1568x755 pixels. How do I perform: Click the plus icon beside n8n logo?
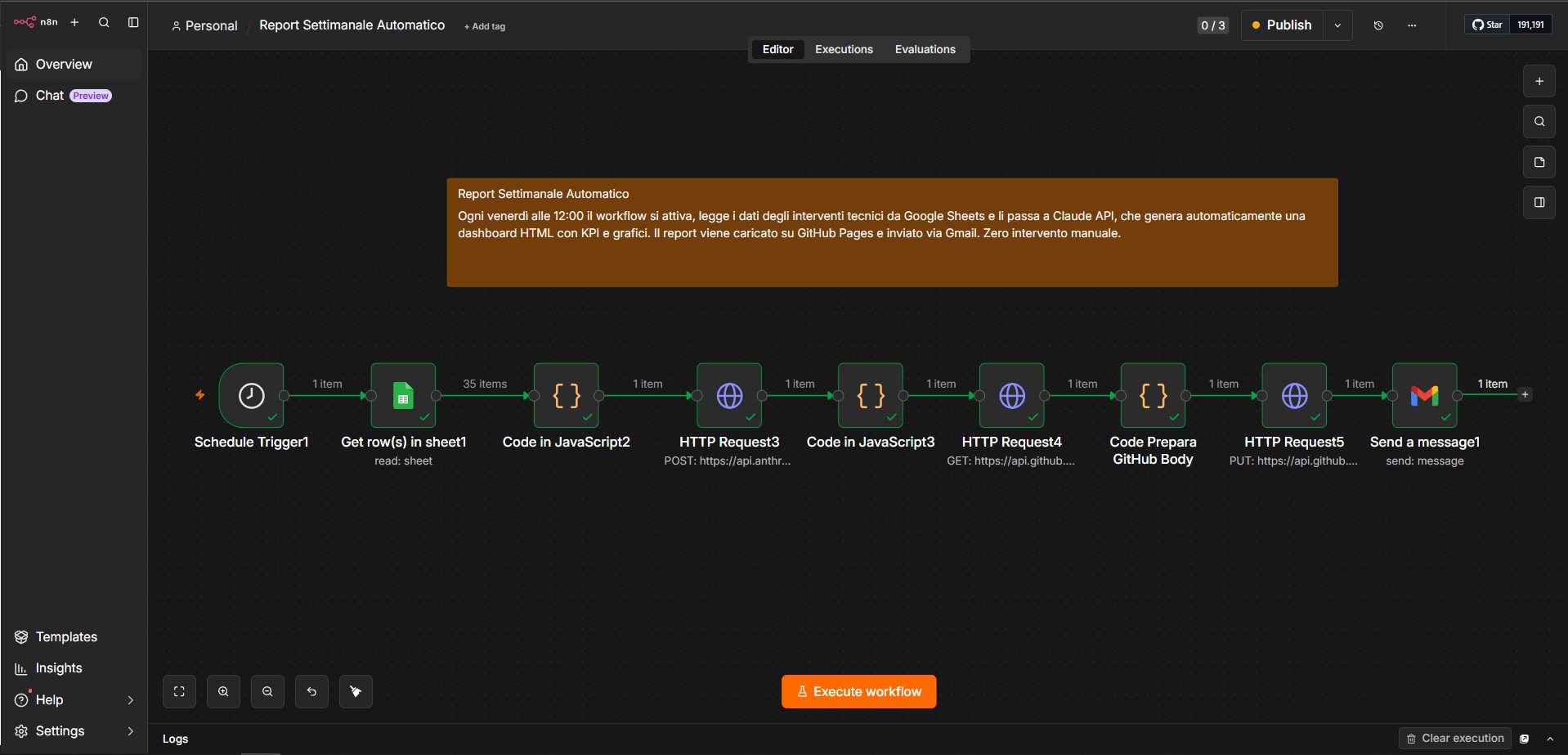74,22
